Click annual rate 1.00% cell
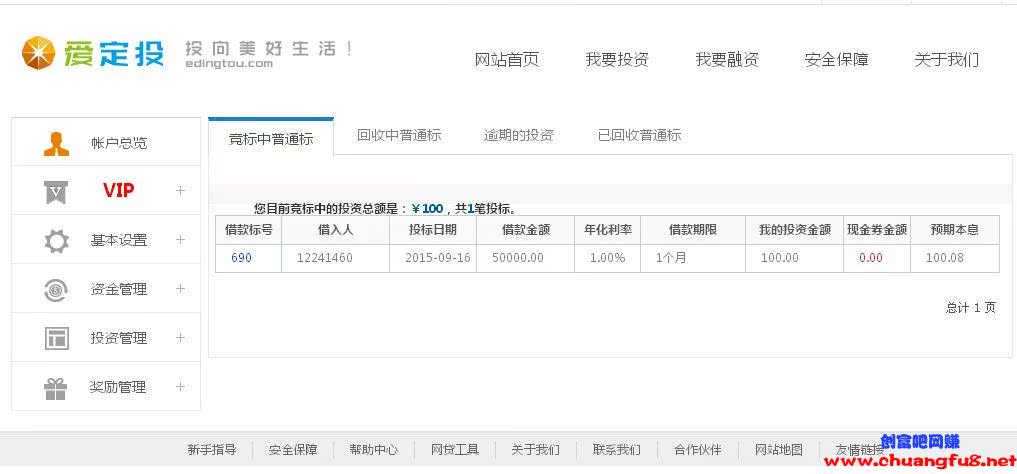 608,258
